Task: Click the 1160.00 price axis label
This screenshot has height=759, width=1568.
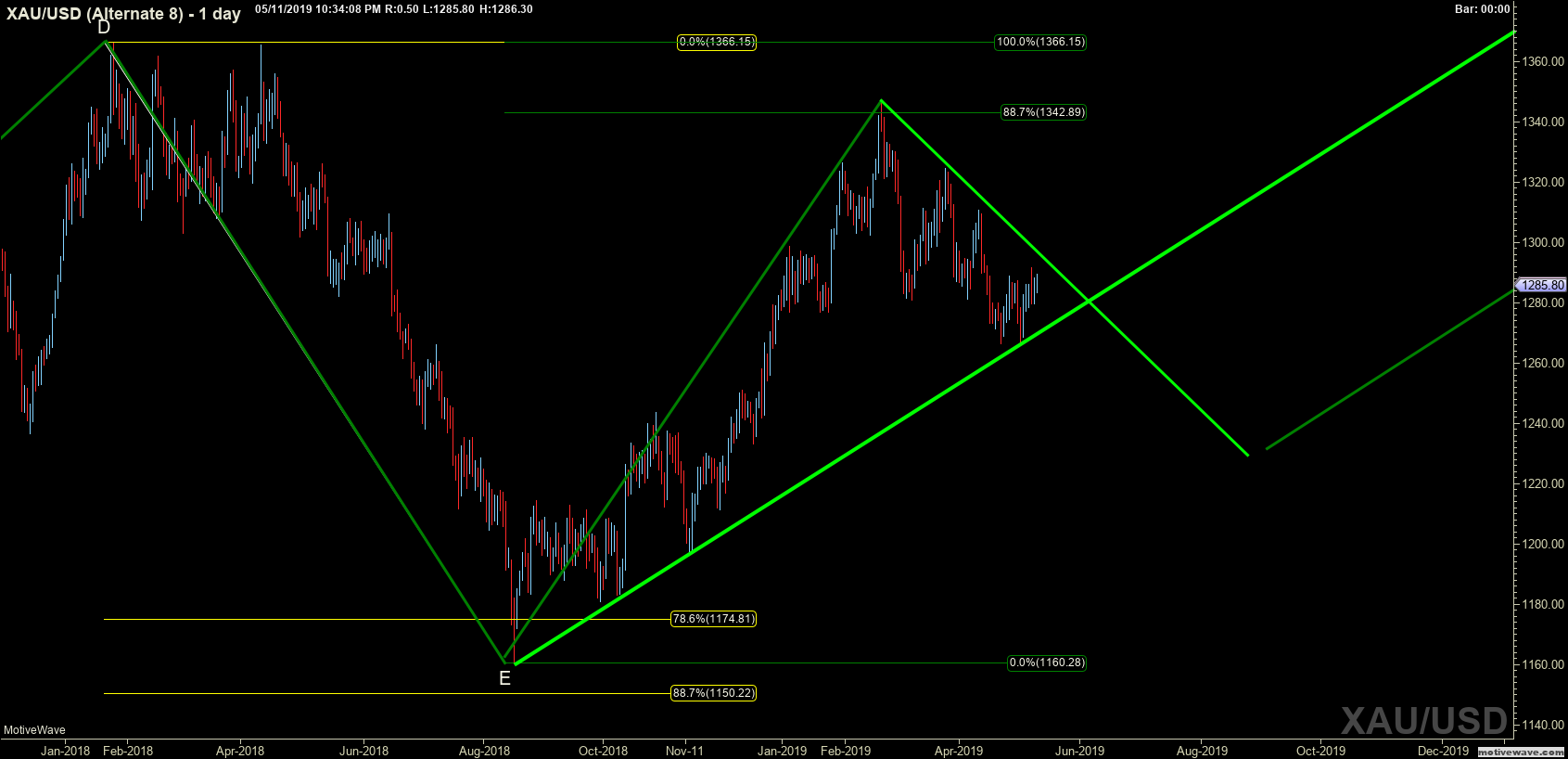Action: (1543, 664)
